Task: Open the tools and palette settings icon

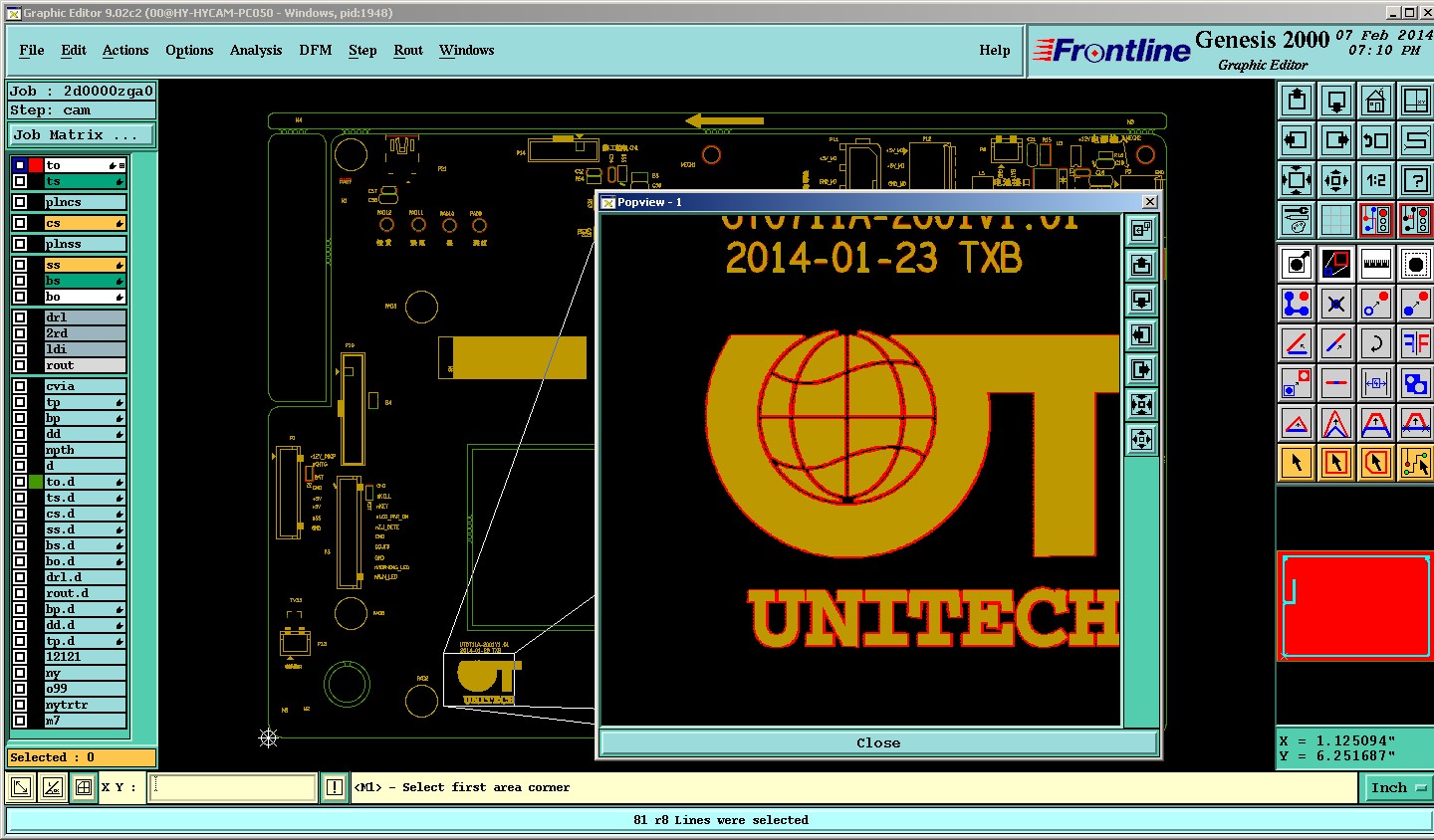Action: (x=1297, y=220)
